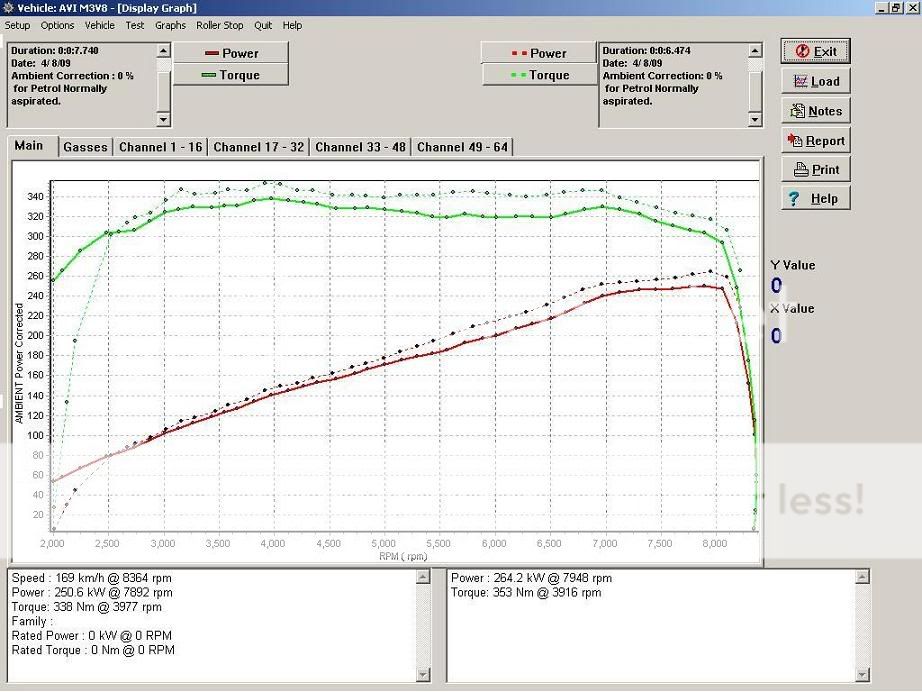Click up arrow on left run info scrollbar
The height and width of the screenshot is (692, 922).
pos(163,51)
